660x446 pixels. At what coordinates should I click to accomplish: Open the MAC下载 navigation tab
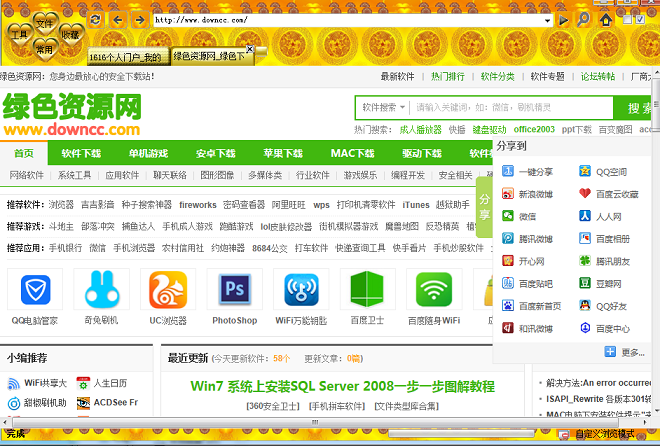click(352, 153)
